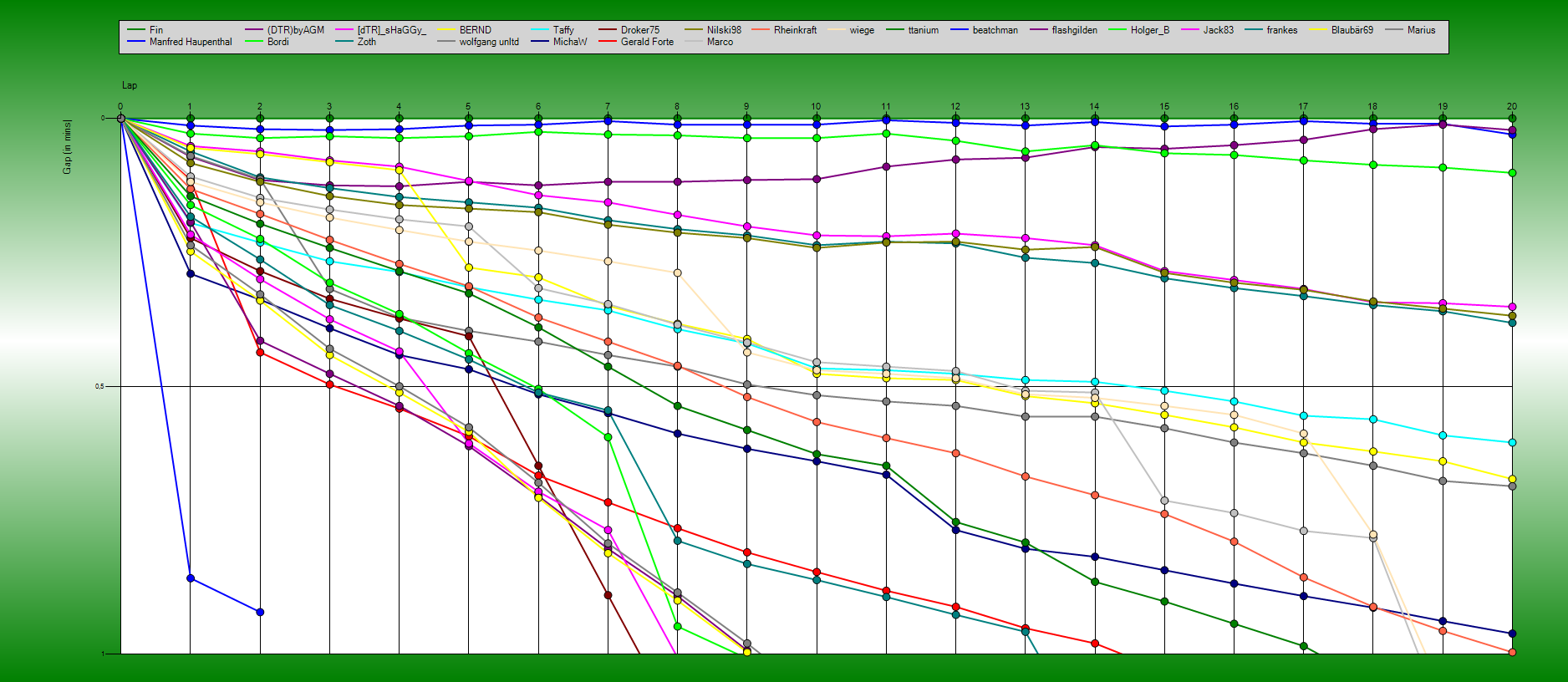This screenshot has width=1568, height=682.
Task: Click lap number 9 on the axis
Action: tap(746, 107)
